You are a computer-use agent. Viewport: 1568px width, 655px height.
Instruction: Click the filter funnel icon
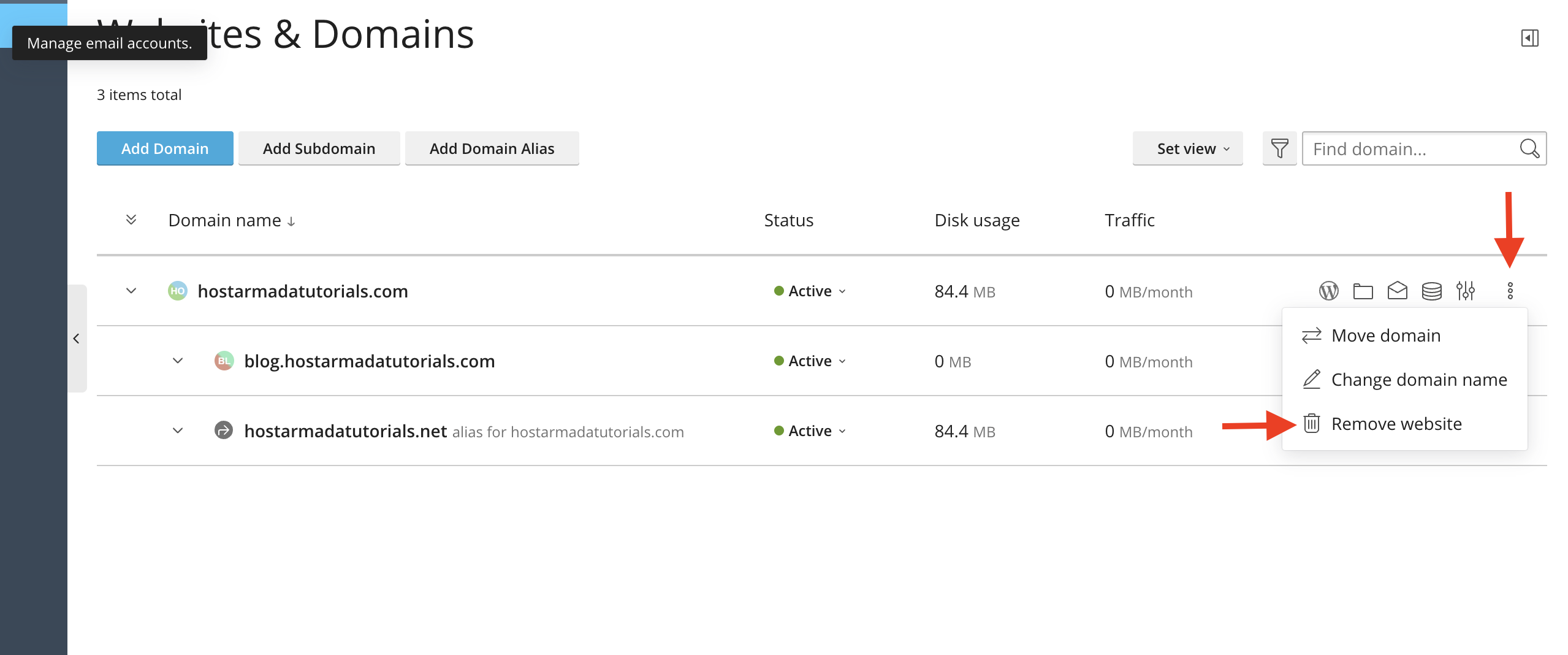pyautogui.click(x=1279, y=148)
